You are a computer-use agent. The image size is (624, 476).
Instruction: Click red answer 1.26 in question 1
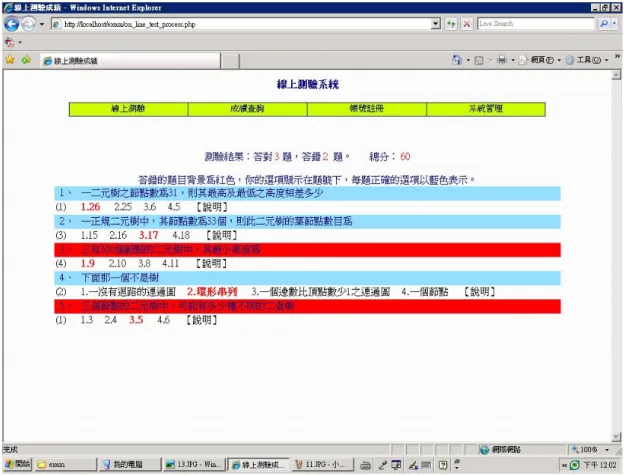(x=90, y=207)
